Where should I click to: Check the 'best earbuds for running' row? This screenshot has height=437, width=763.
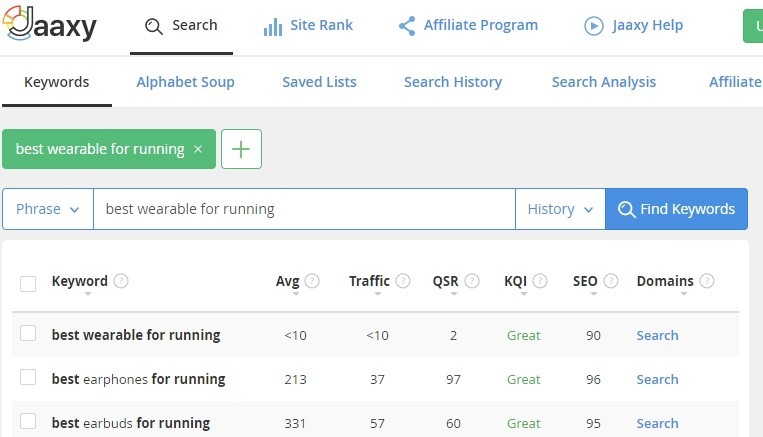point(28,421)
